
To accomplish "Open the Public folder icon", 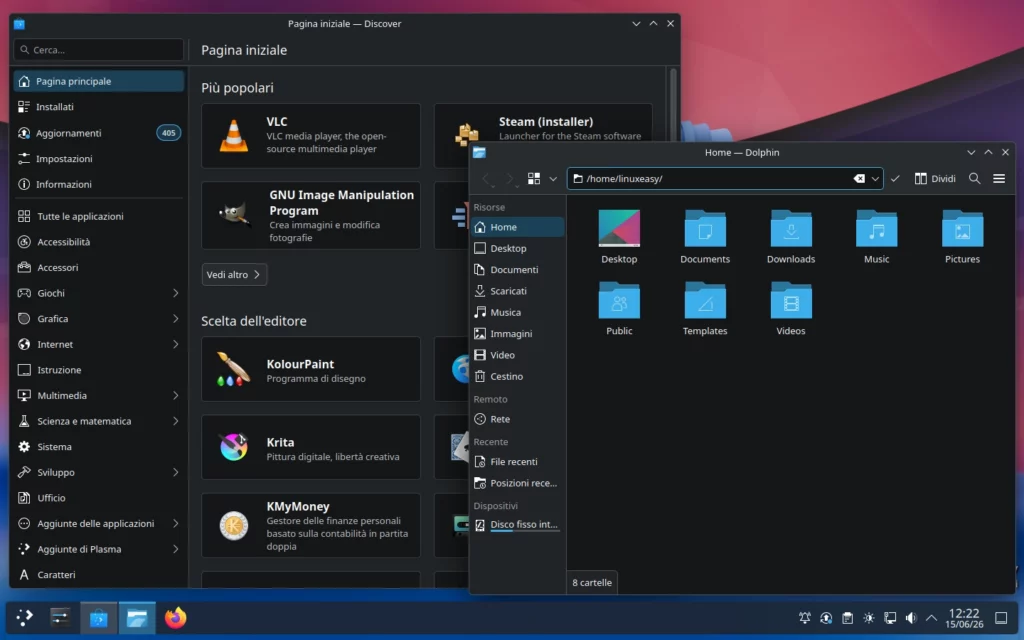I will click(x=618, y=300).
